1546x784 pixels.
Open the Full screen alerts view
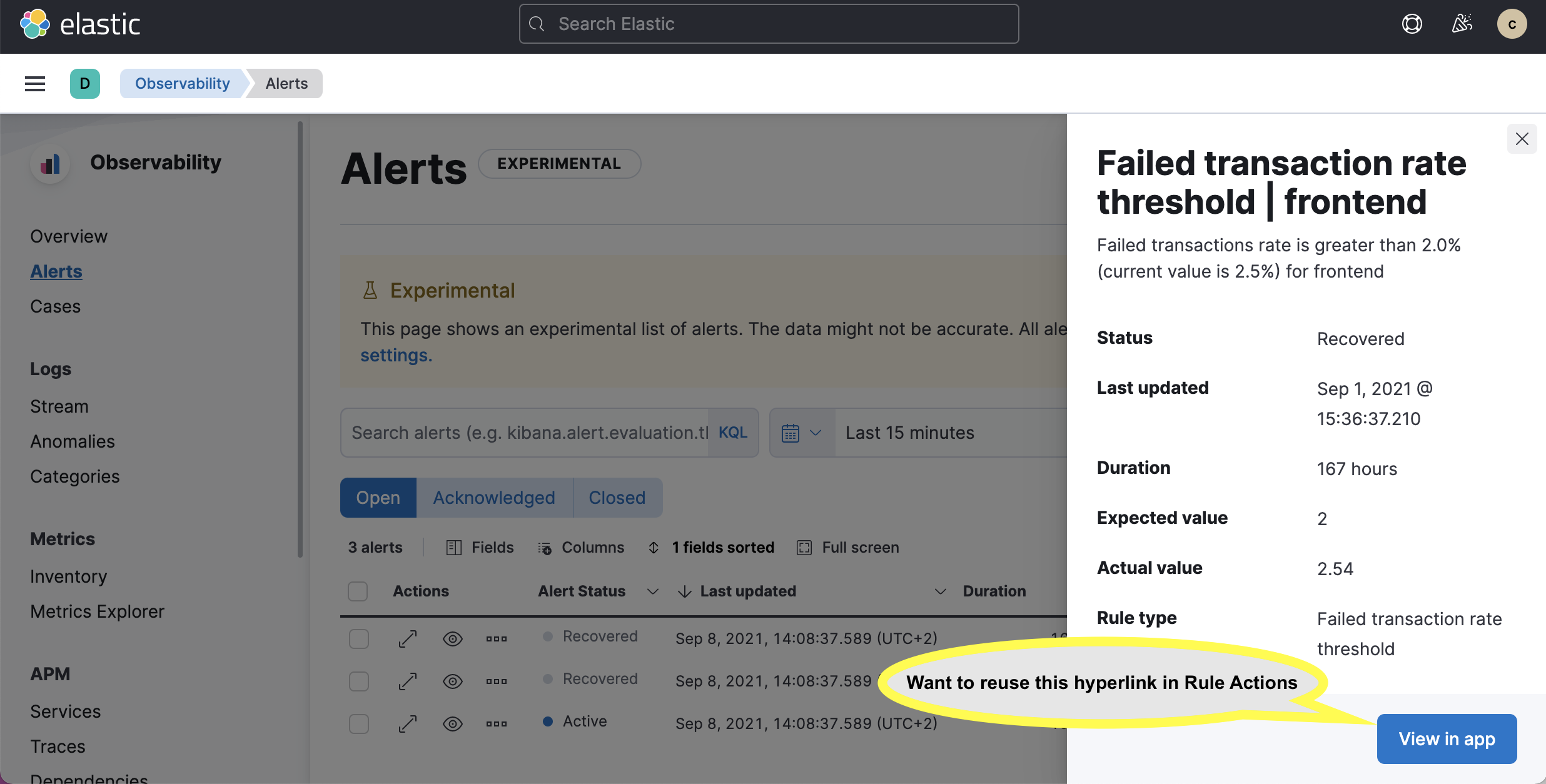point(860,547)
